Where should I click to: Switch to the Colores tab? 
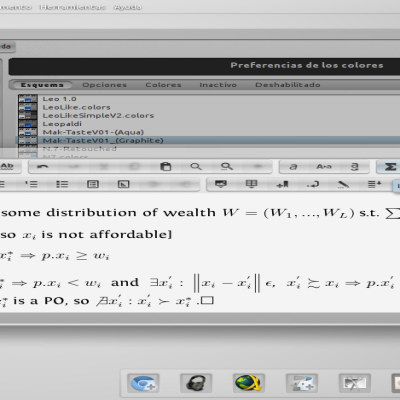point(163,85)
